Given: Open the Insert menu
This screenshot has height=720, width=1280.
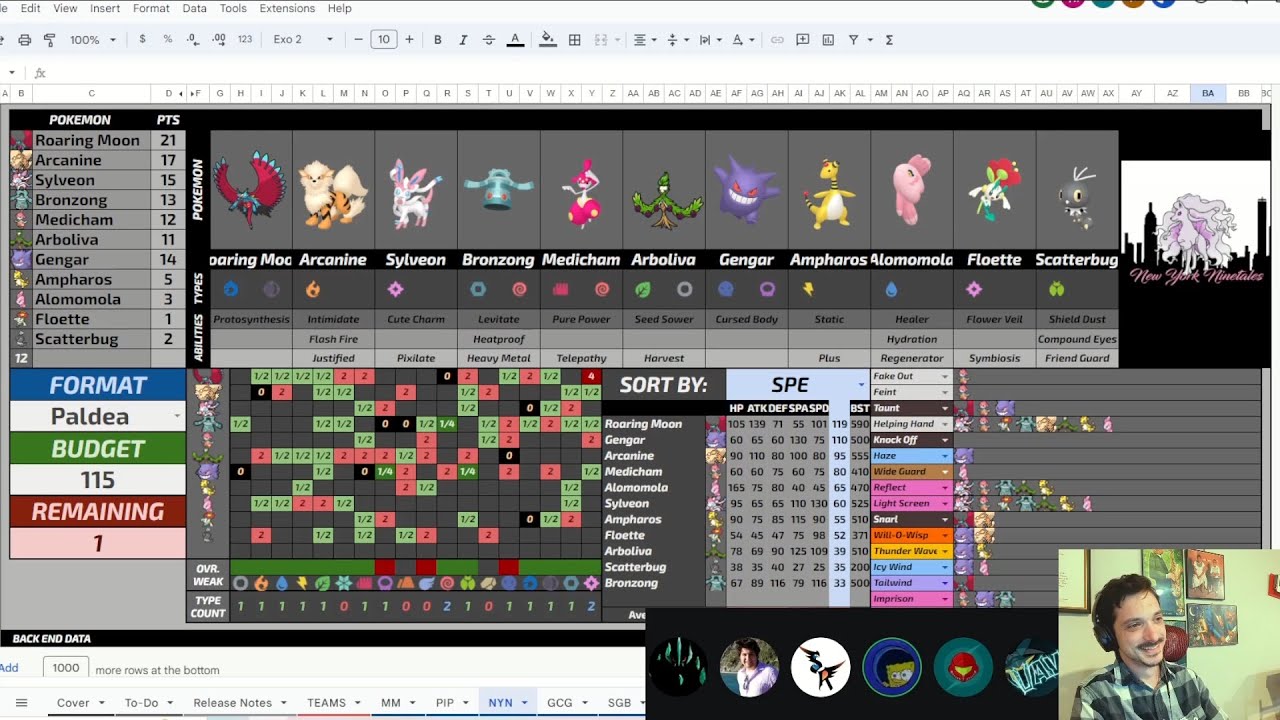Looking at the screenshot, I should click(x=105, y=8).
